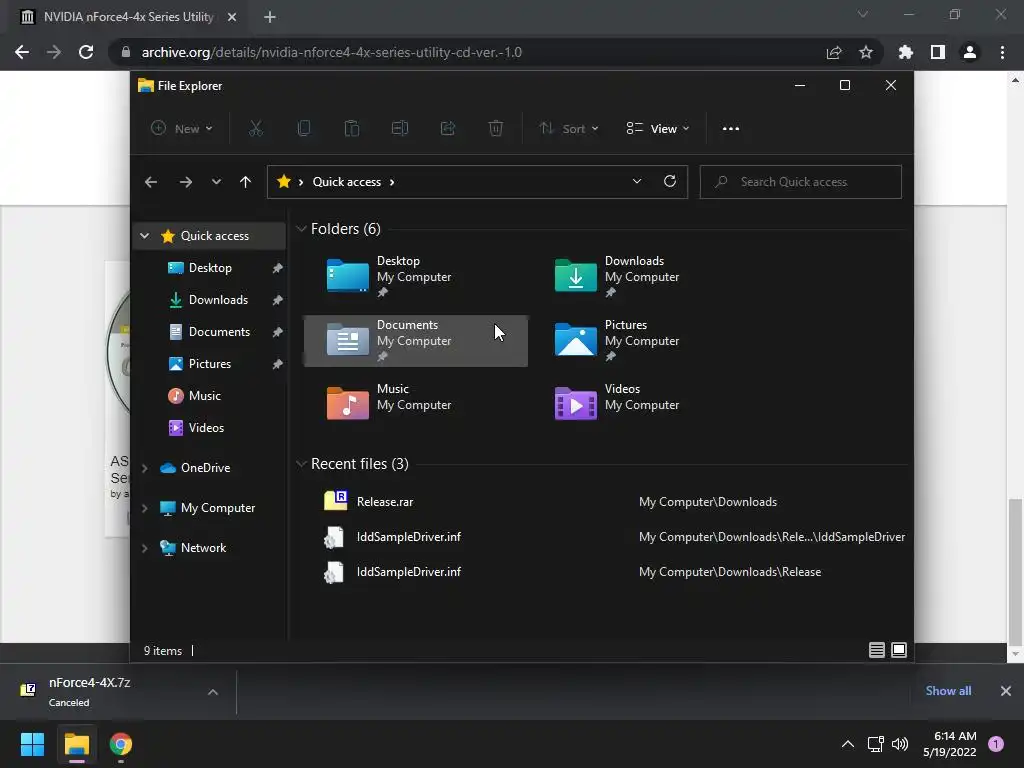Open the New item dropdown

[x=182, y=129]
